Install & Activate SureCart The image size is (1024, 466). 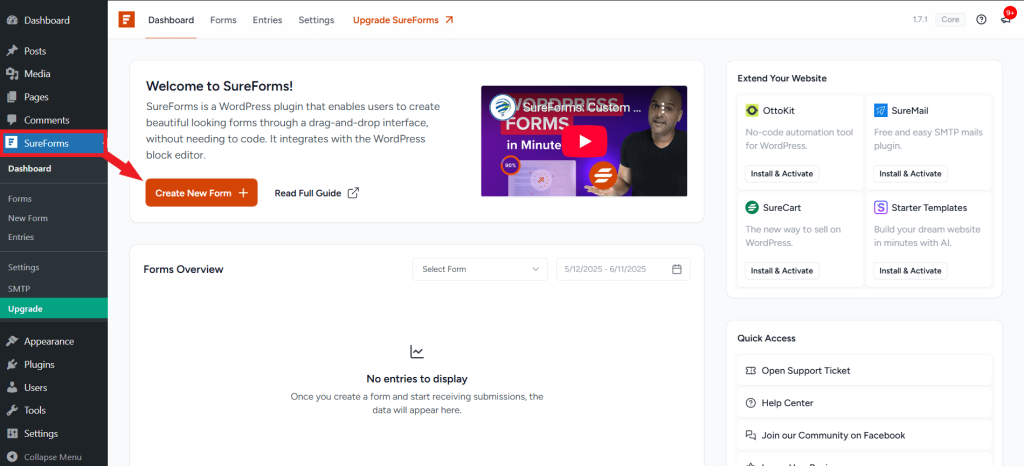click(781, 270)
